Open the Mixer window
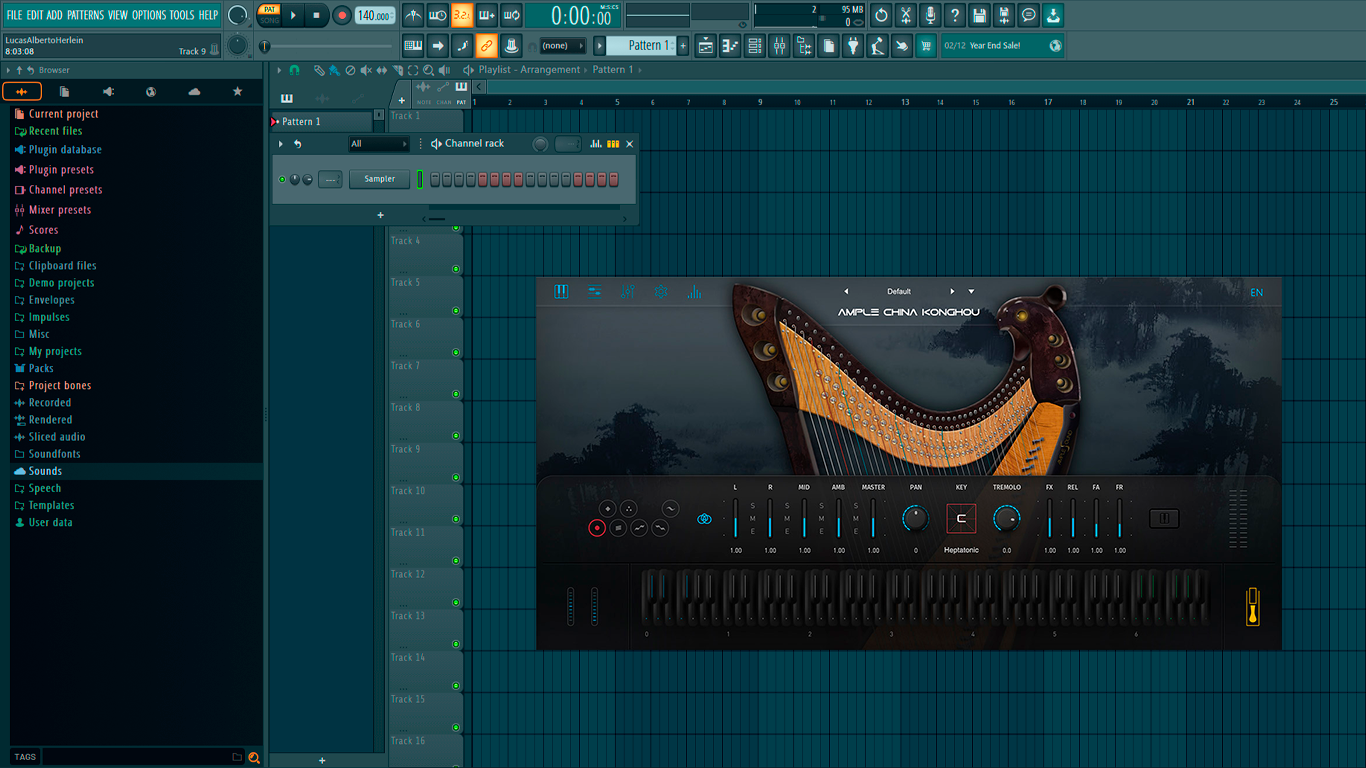The width and height of the screenshot is (1366, 768). click(x=779, y=46)
